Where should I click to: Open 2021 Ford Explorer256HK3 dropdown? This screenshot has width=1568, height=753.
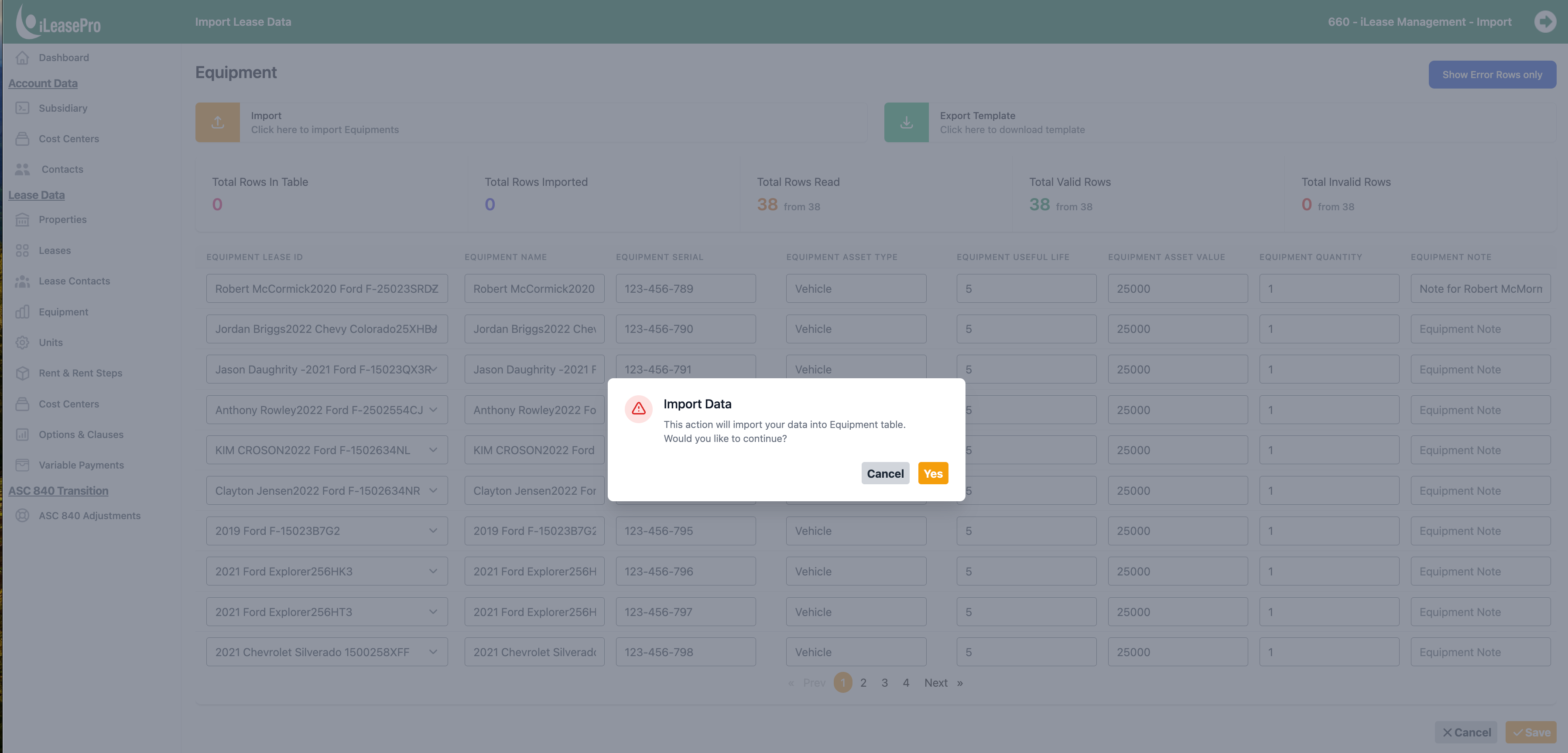[x=327, y=571]
